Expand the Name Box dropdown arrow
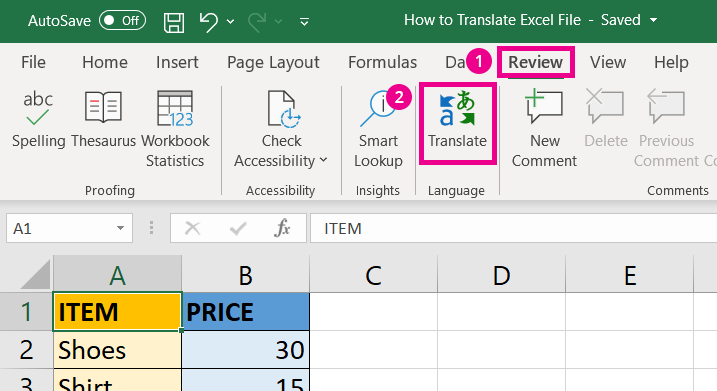The height and width of the screenshot is (391, 717). [120, 228]
